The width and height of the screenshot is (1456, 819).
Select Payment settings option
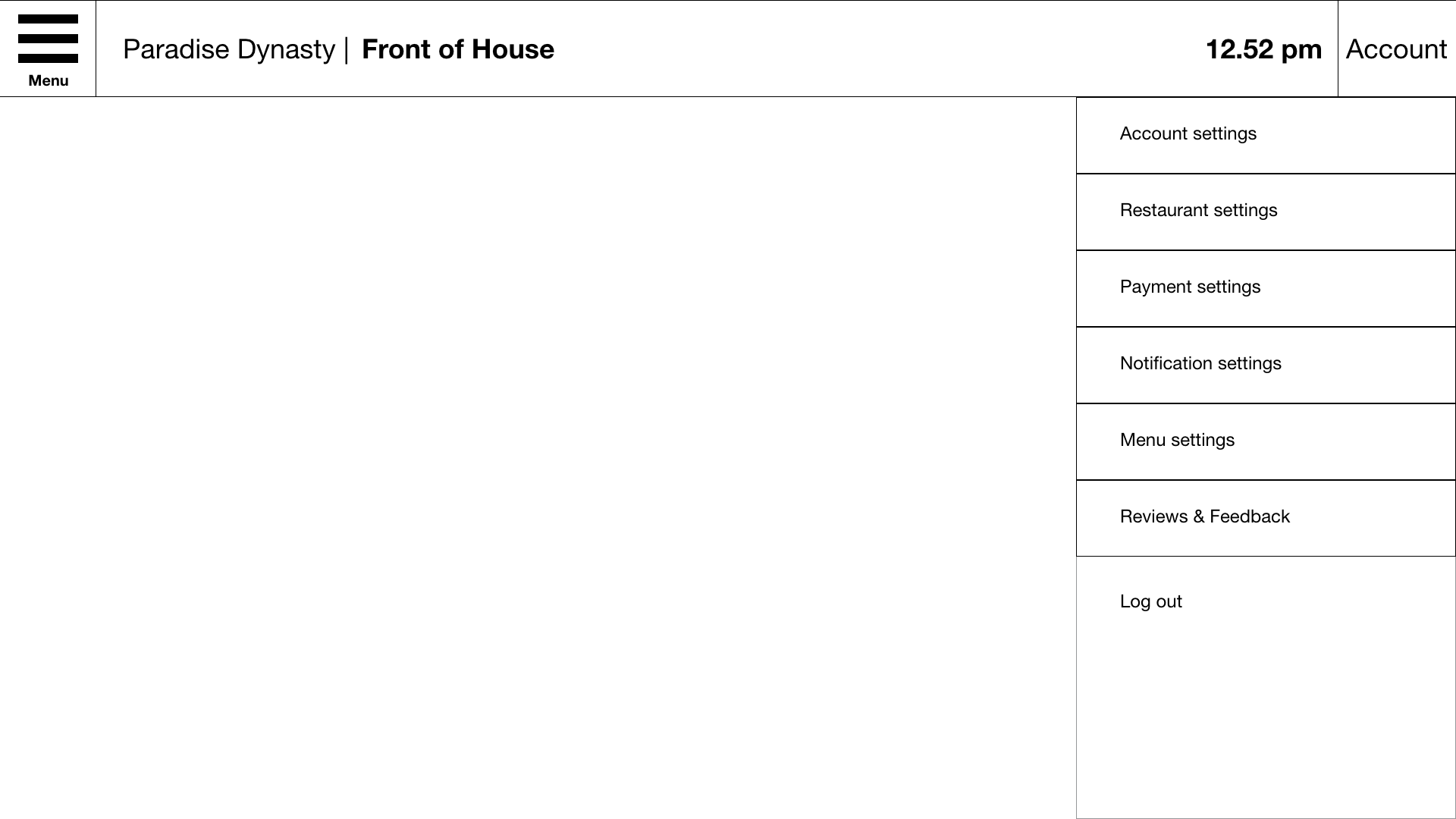coord(1190,287)
